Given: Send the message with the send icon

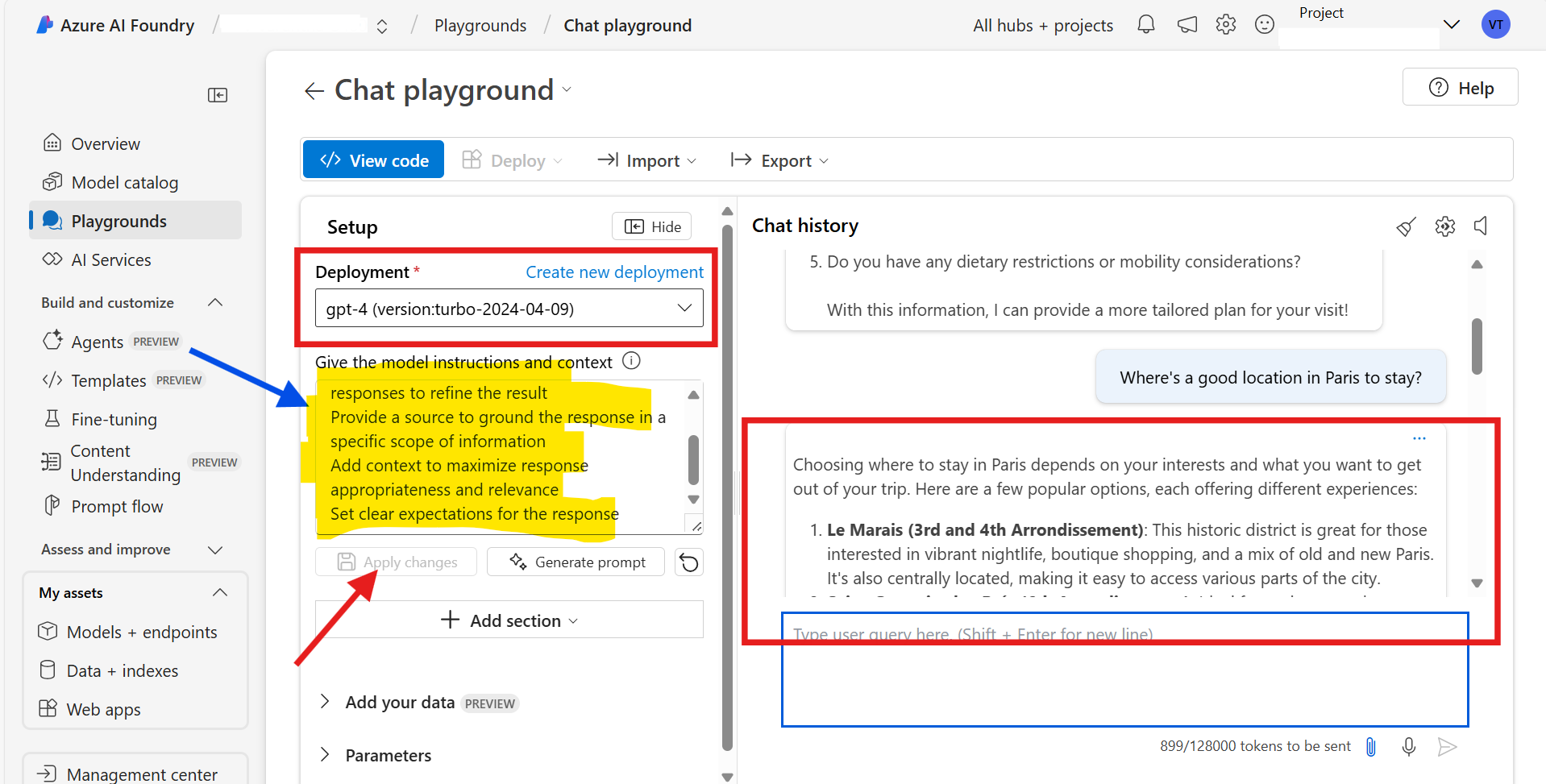Looking at the screenshot, I should 1447,747.
